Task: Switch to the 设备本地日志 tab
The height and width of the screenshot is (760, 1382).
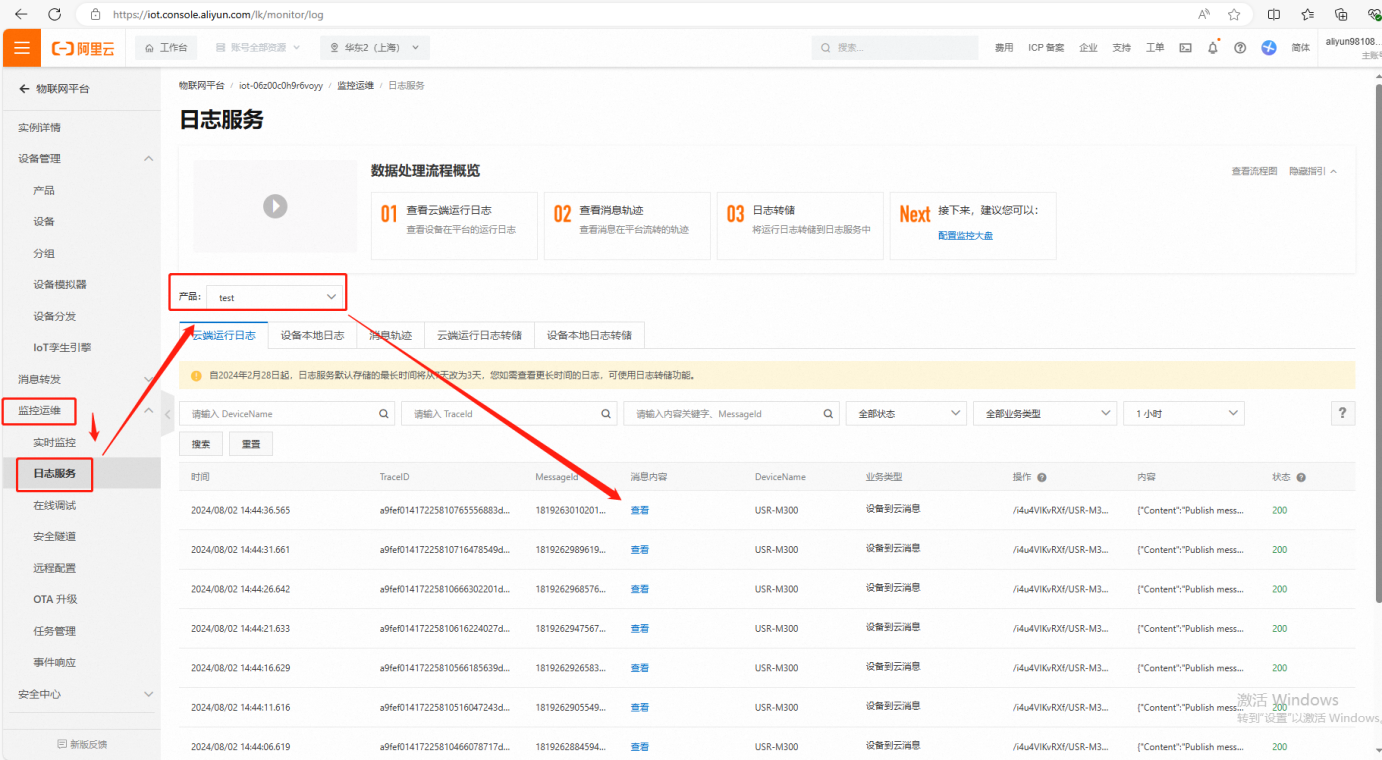Action: [312, 336]
